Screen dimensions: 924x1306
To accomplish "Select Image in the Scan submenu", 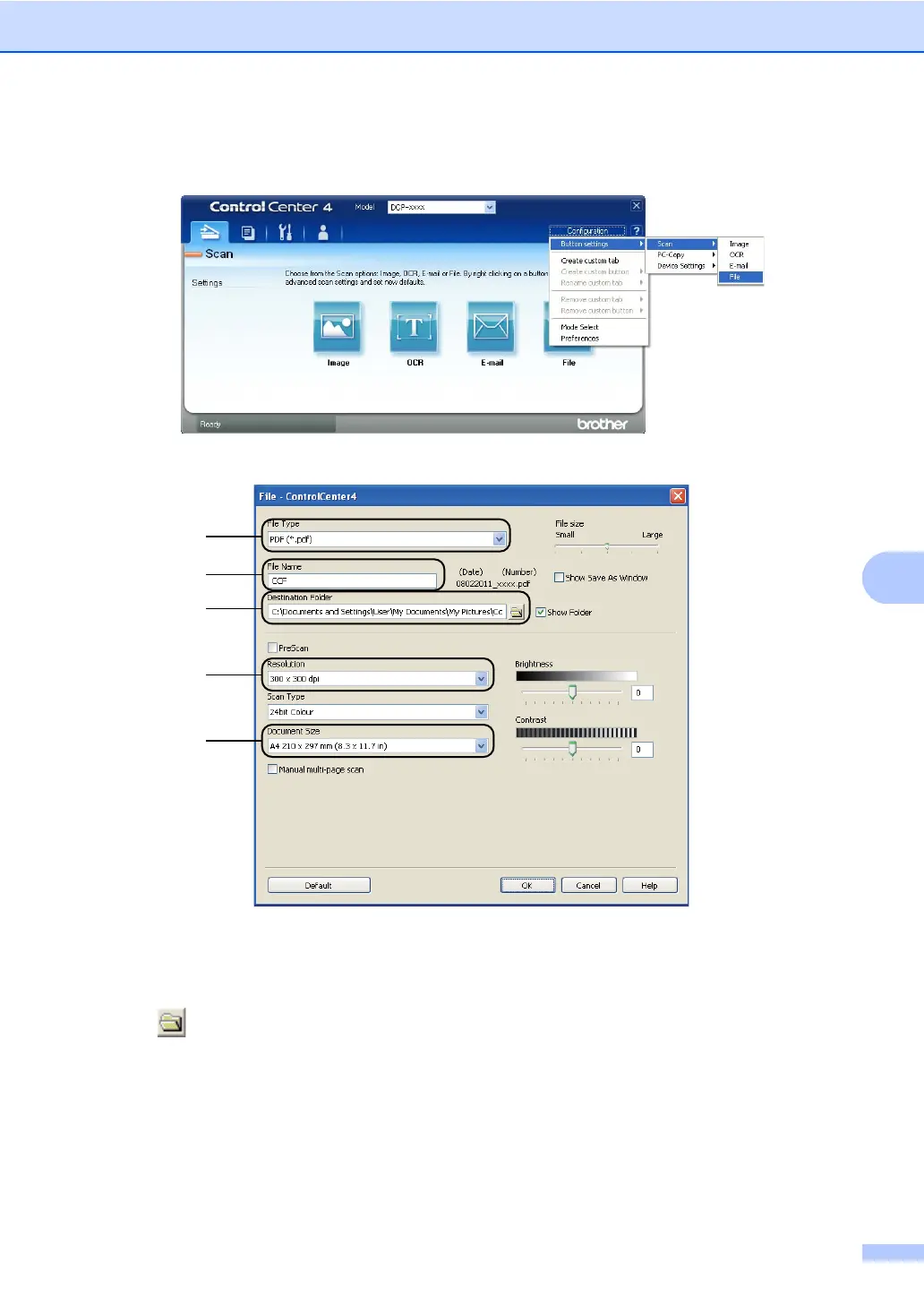I will 739,244.
